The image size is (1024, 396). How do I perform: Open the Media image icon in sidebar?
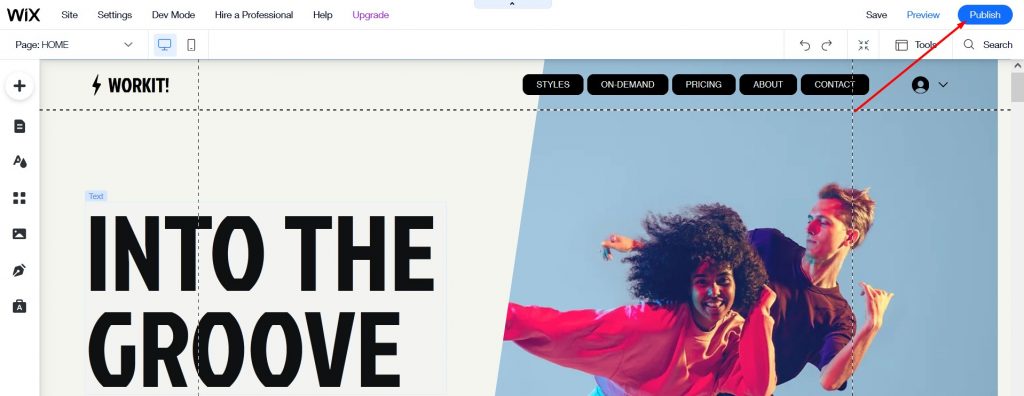coord(20,234)
